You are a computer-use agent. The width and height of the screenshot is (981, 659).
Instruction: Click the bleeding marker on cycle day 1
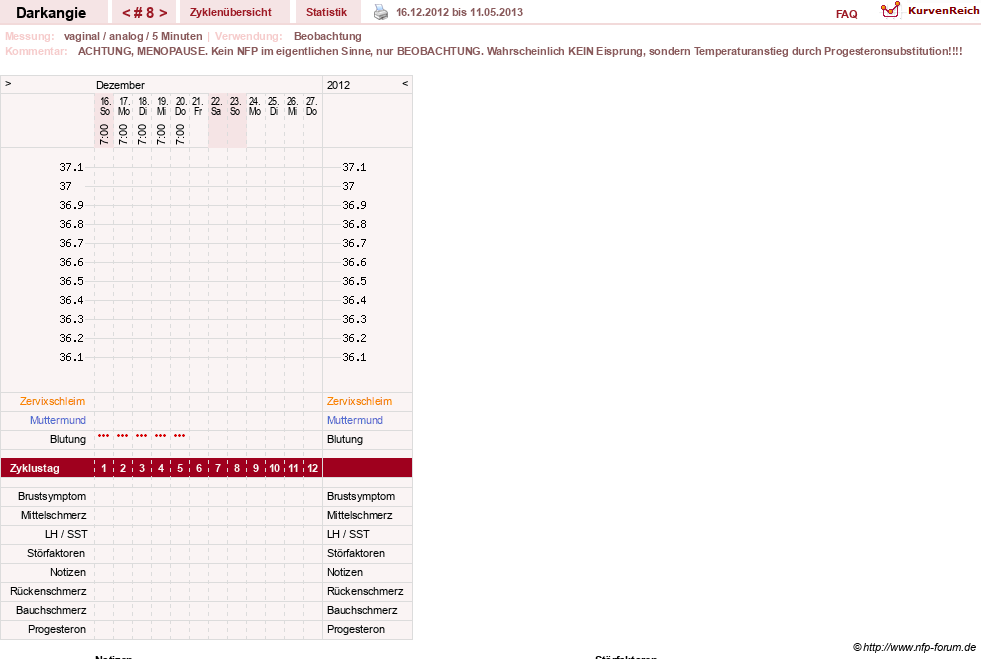(x=104, y=436)
